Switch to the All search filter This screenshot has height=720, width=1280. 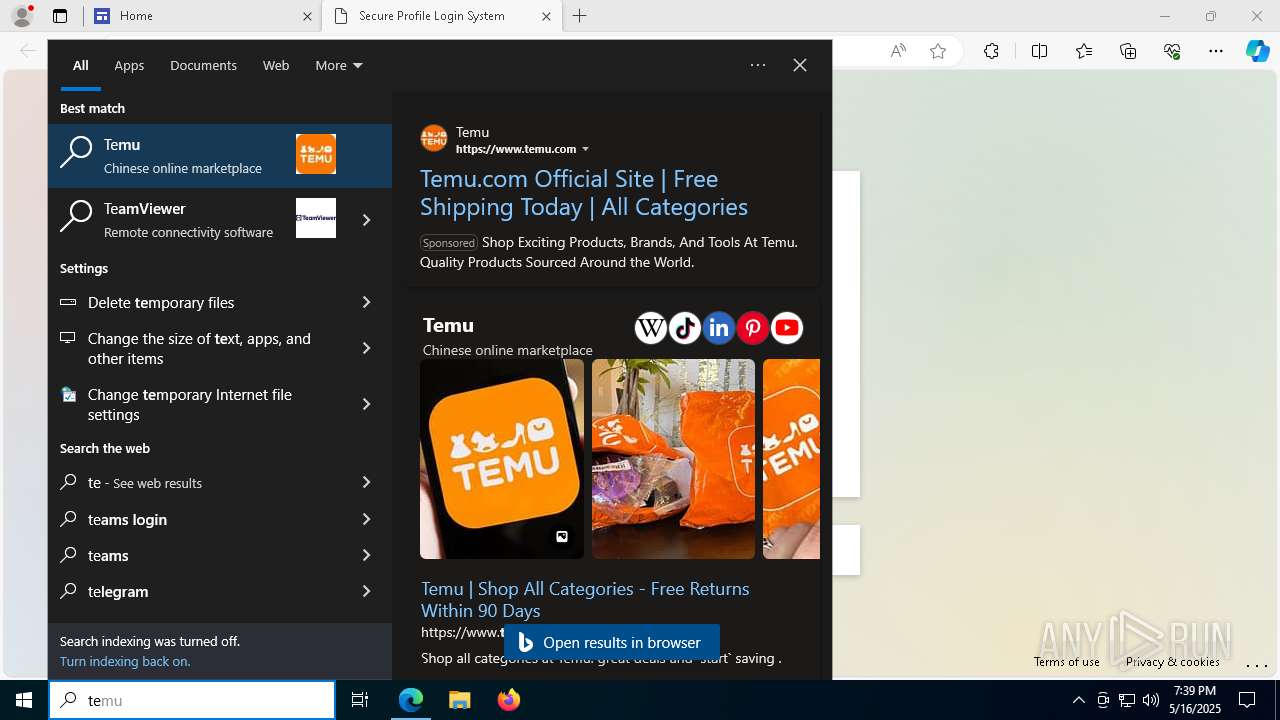tap(81, 65)
